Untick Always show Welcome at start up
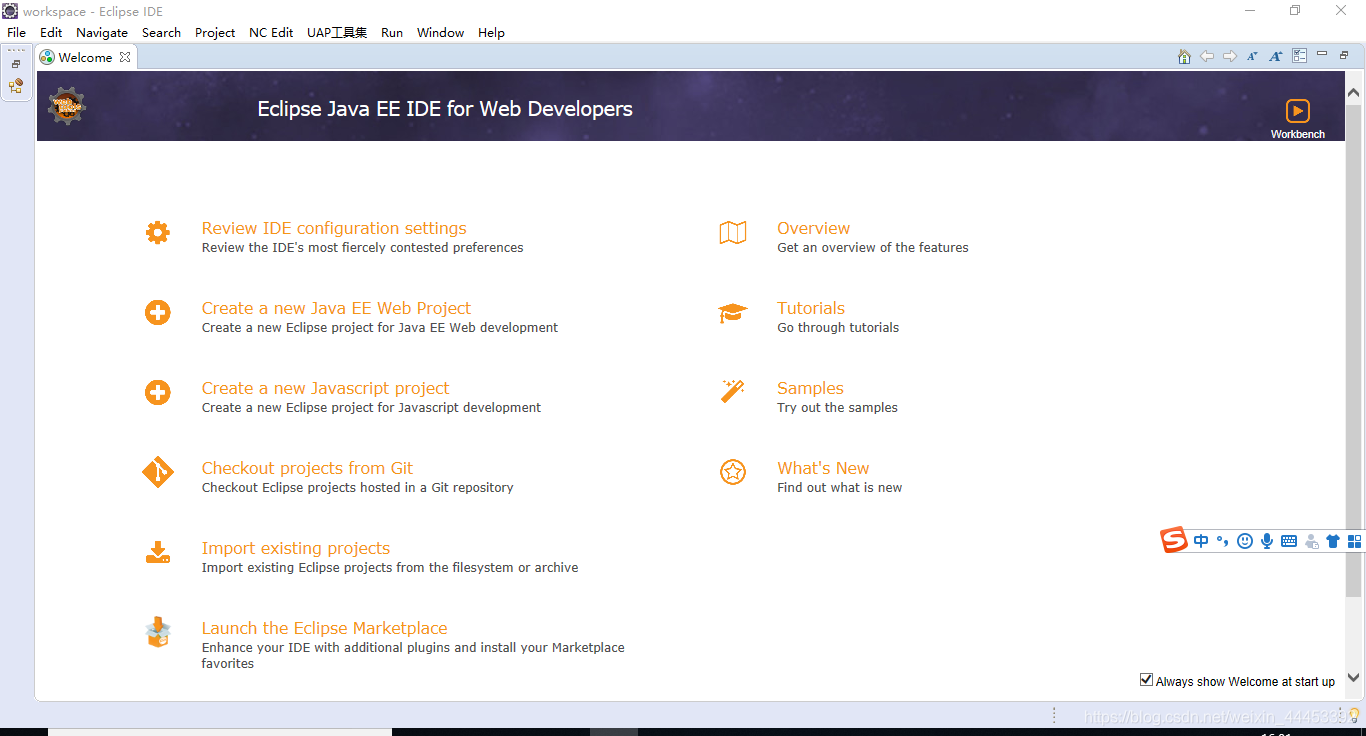Image resolution: width=1366 pixels, height=736 pixels. pos(1147,680)
